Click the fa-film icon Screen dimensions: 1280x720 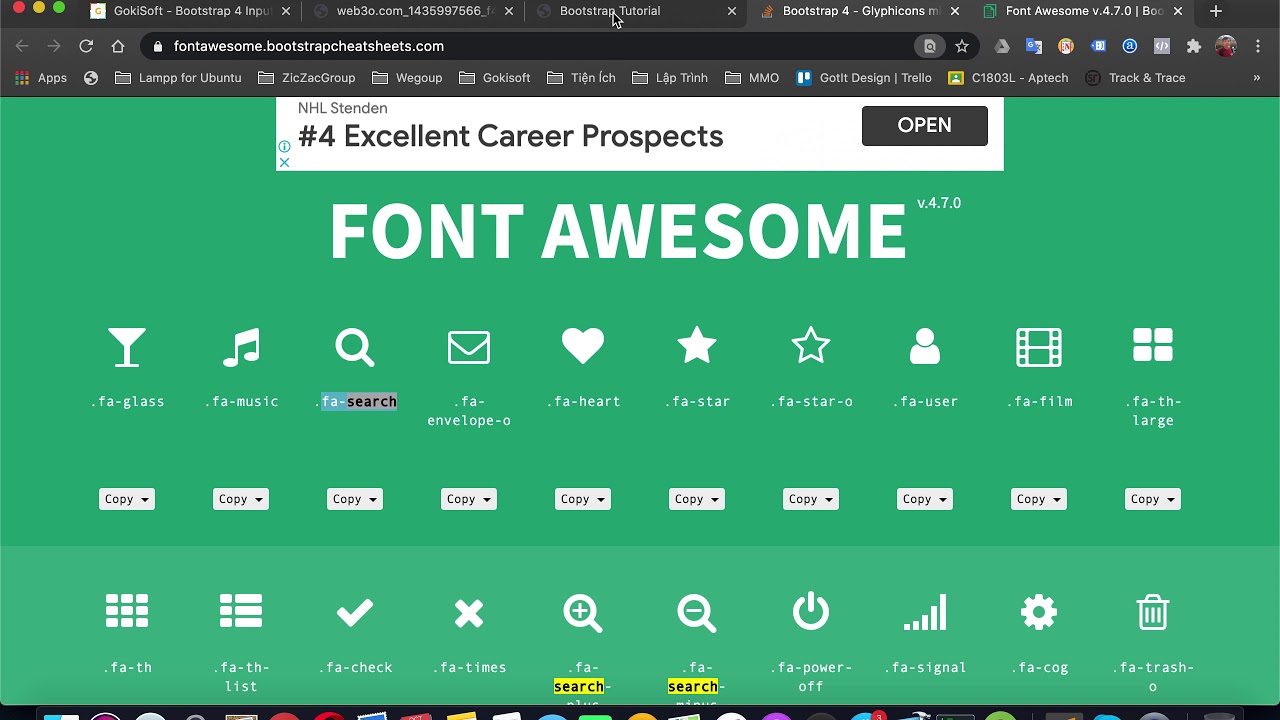point(1039,347)
